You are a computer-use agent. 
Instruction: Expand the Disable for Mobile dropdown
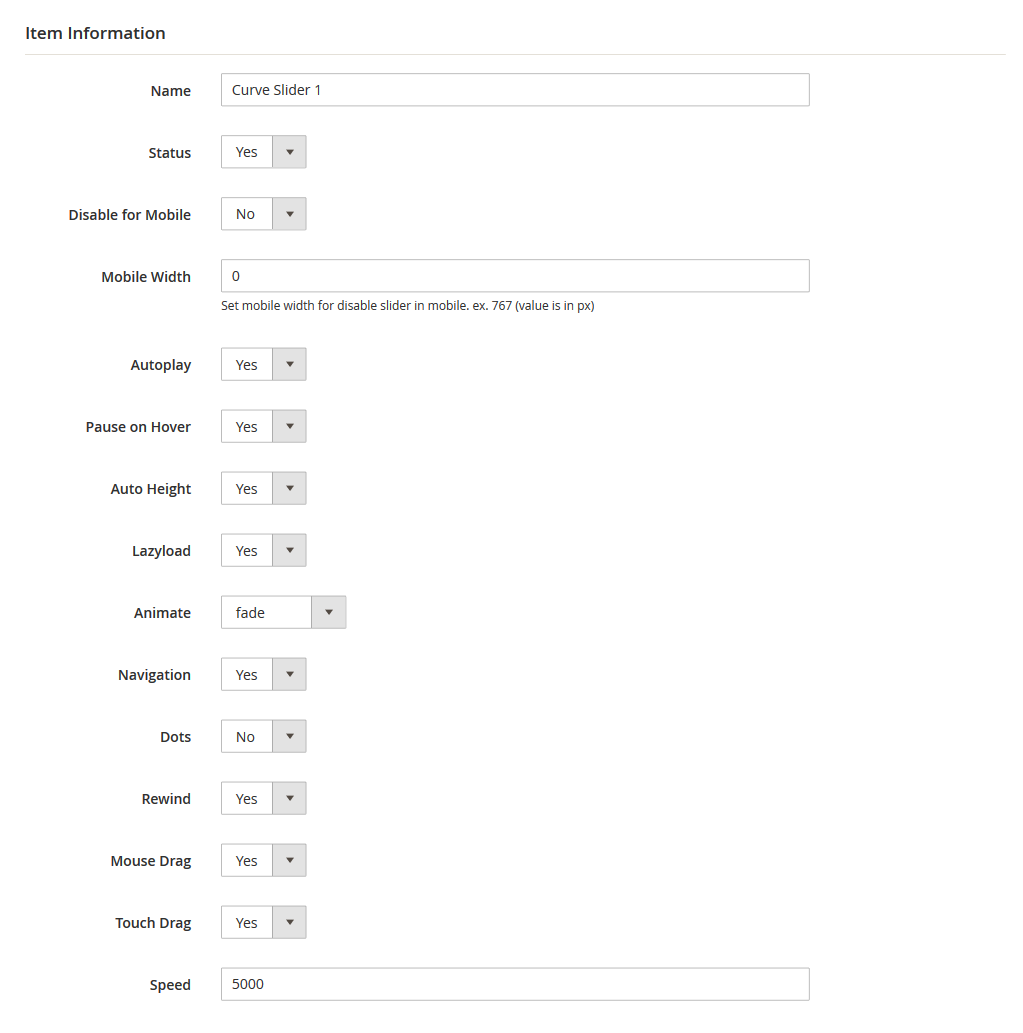click(x=263, y=214)
